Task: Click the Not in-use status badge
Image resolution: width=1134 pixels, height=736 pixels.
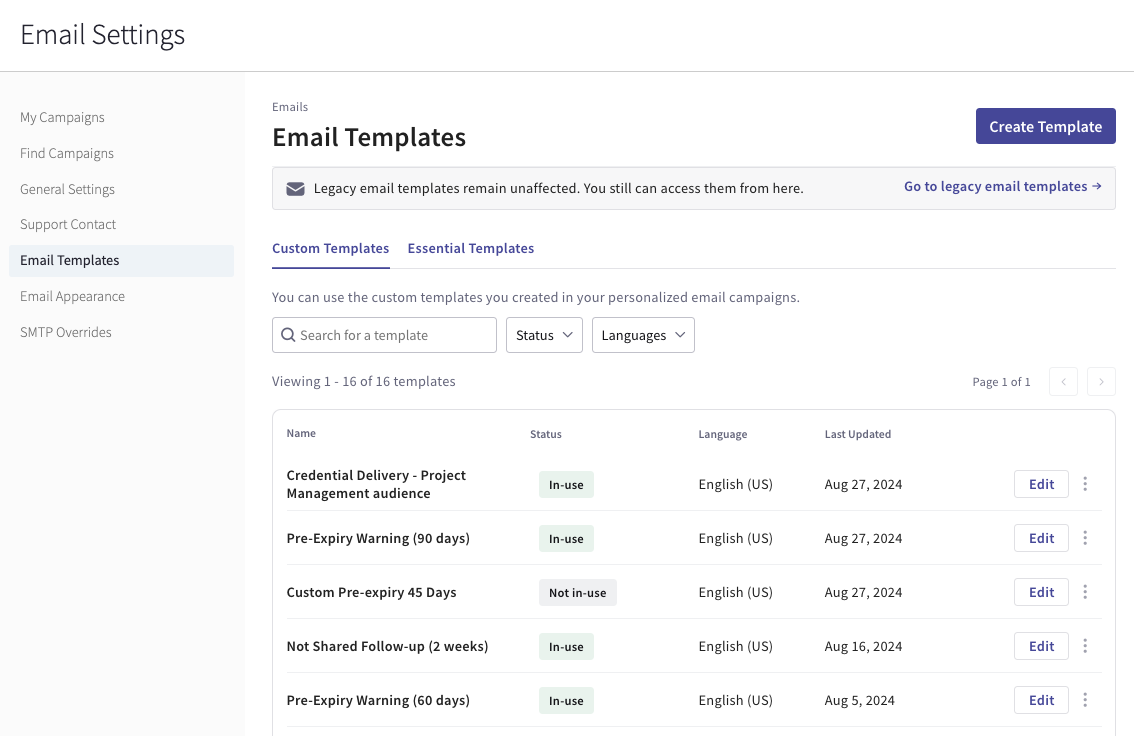Action: (x=578, y=593)
